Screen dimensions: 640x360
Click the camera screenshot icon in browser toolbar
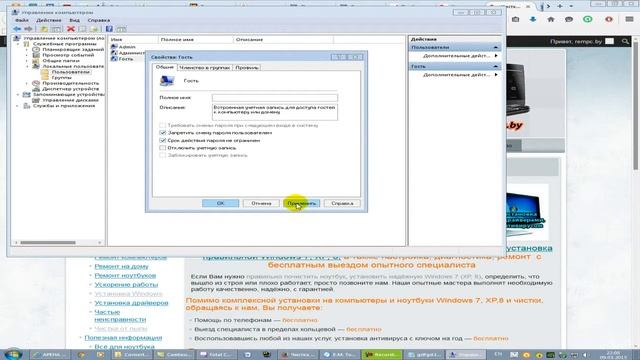pyautogui.click(x=516, y=19)
